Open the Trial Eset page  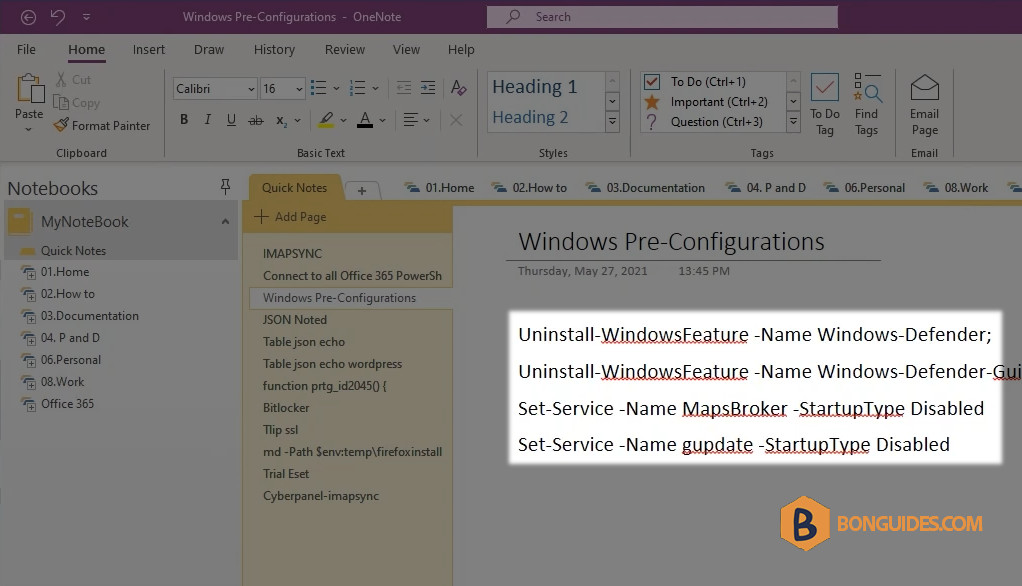[x=286, y=474]
